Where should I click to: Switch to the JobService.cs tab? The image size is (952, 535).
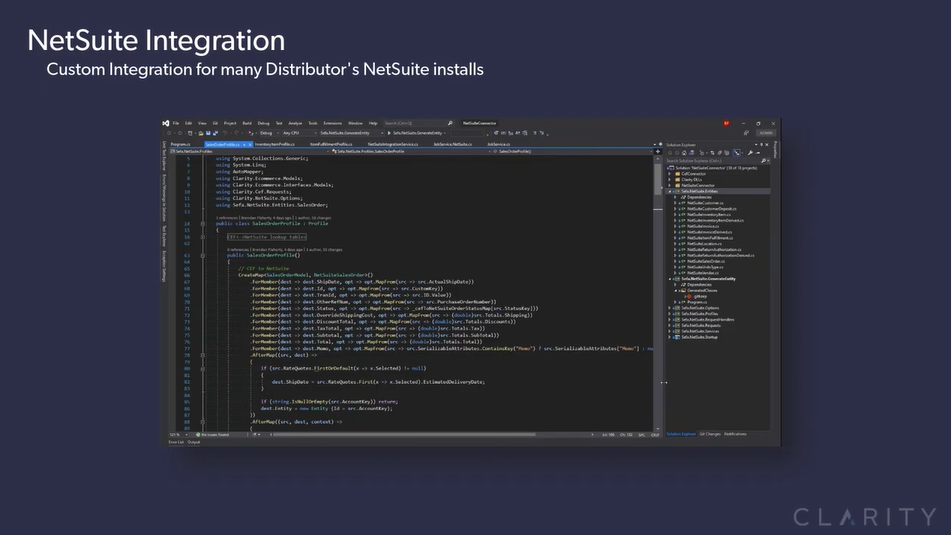(x=498, y=145)
